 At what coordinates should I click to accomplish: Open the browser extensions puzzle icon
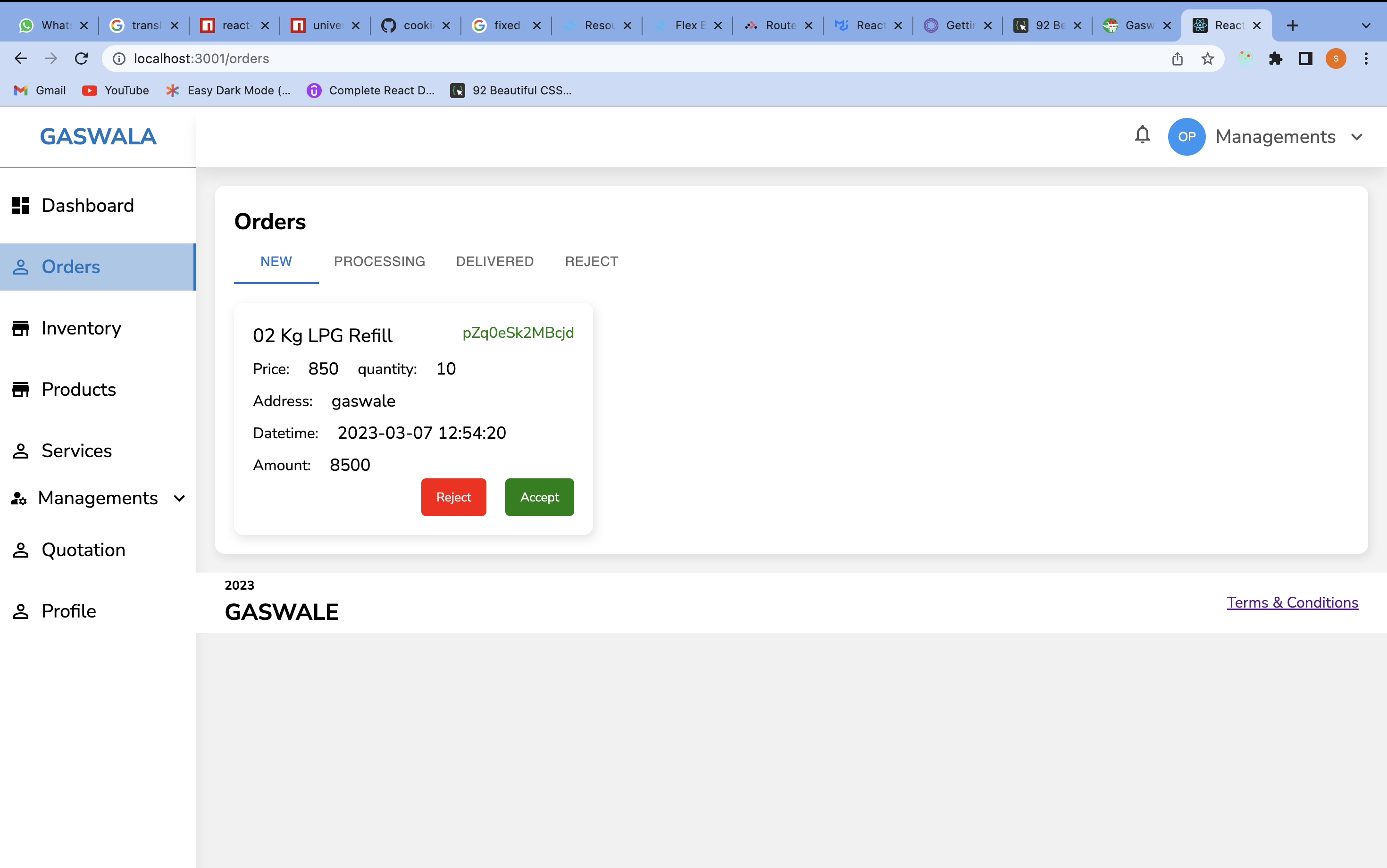(1275, 58)
